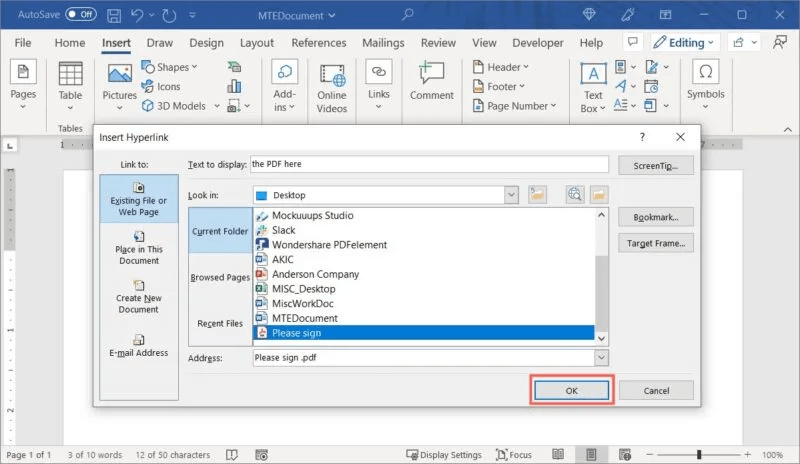Select the MiscWorkDoc file

303,303
